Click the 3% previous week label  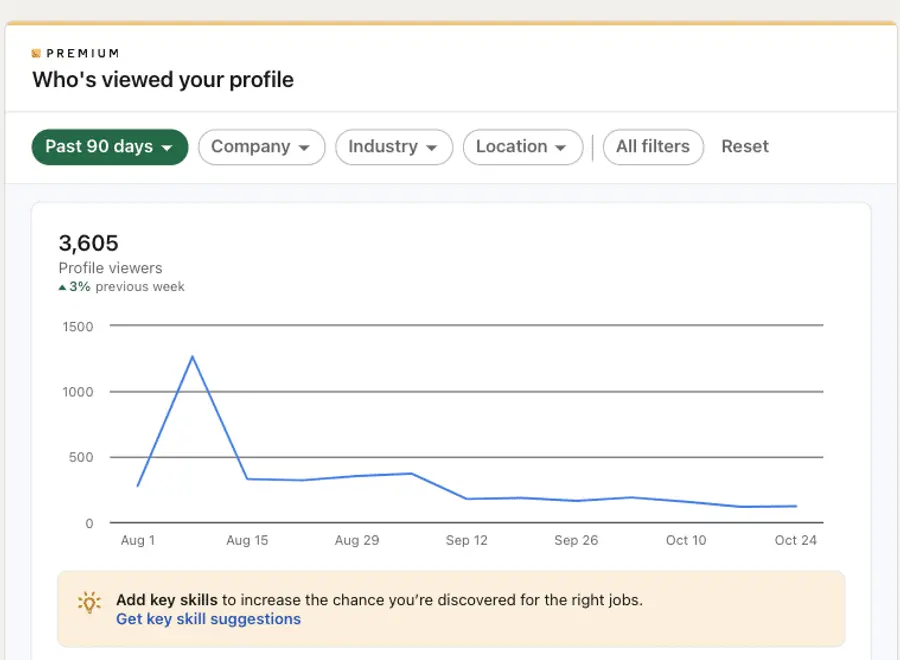121,286
